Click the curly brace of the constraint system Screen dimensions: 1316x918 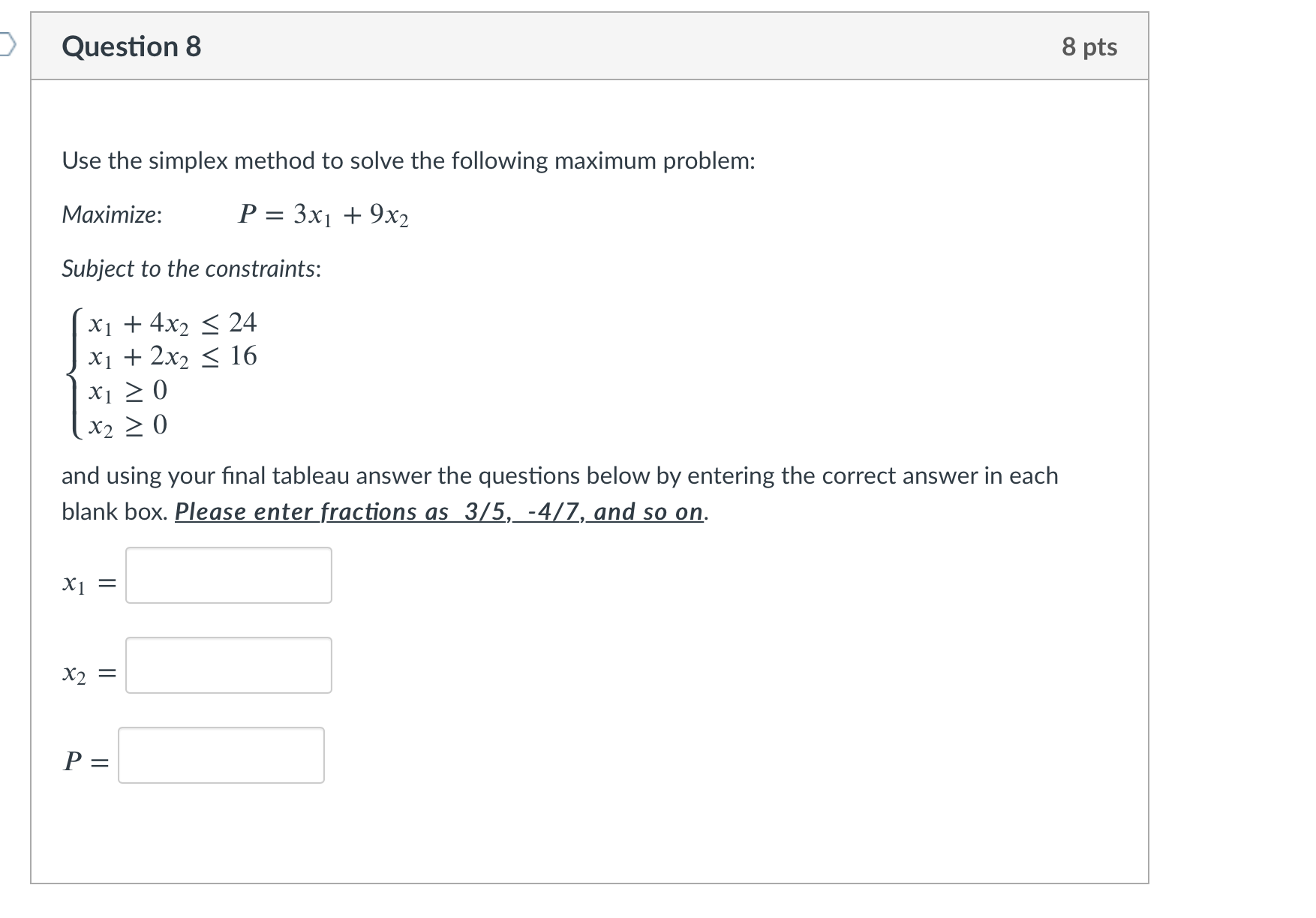click(x=73, y=373)
